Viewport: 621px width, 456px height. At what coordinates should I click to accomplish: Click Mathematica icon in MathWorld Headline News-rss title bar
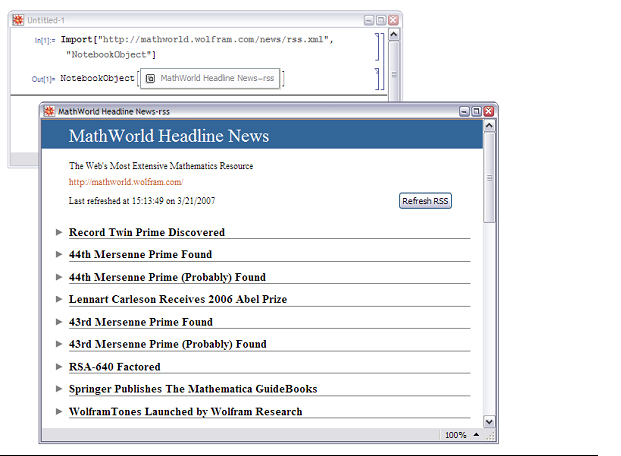[49, 111]
